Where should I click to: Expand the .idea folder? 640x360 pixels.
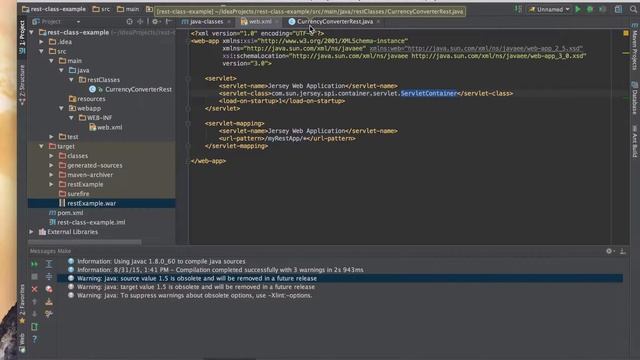point(41,42)
